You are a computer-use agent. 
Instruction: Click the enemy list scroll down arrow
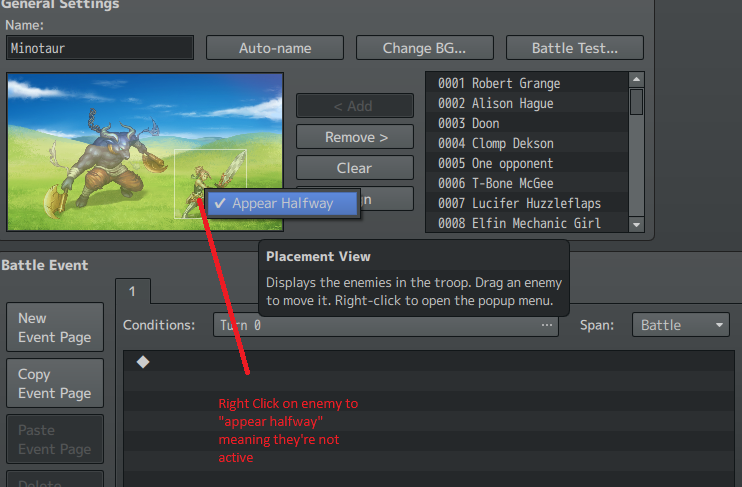tap(636, 225)
